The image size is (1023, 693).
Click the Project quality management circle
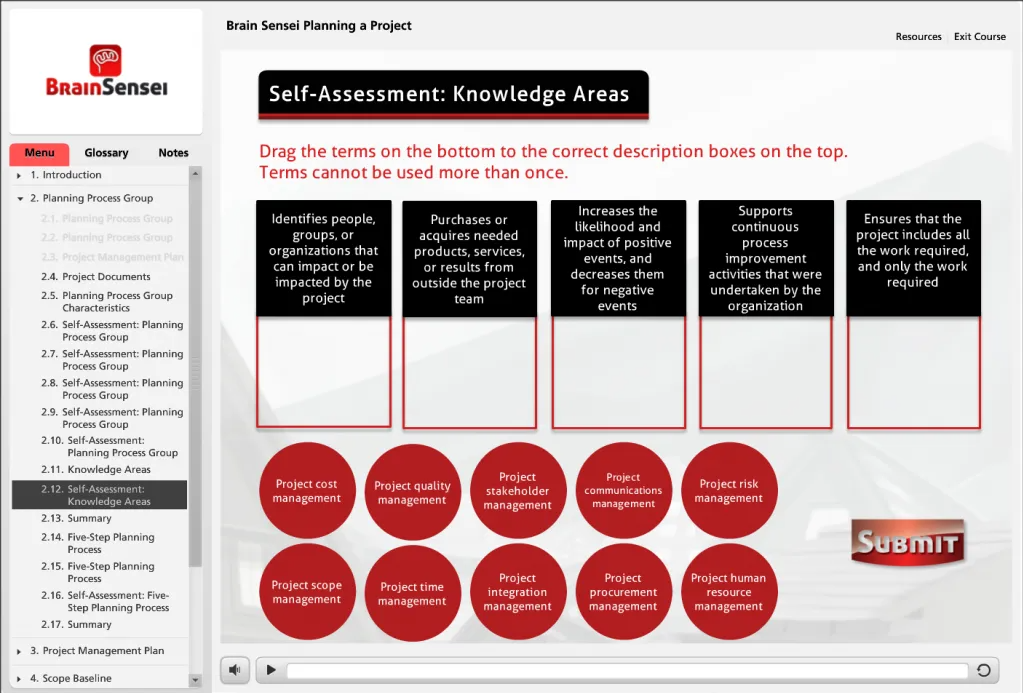(412, 492)
